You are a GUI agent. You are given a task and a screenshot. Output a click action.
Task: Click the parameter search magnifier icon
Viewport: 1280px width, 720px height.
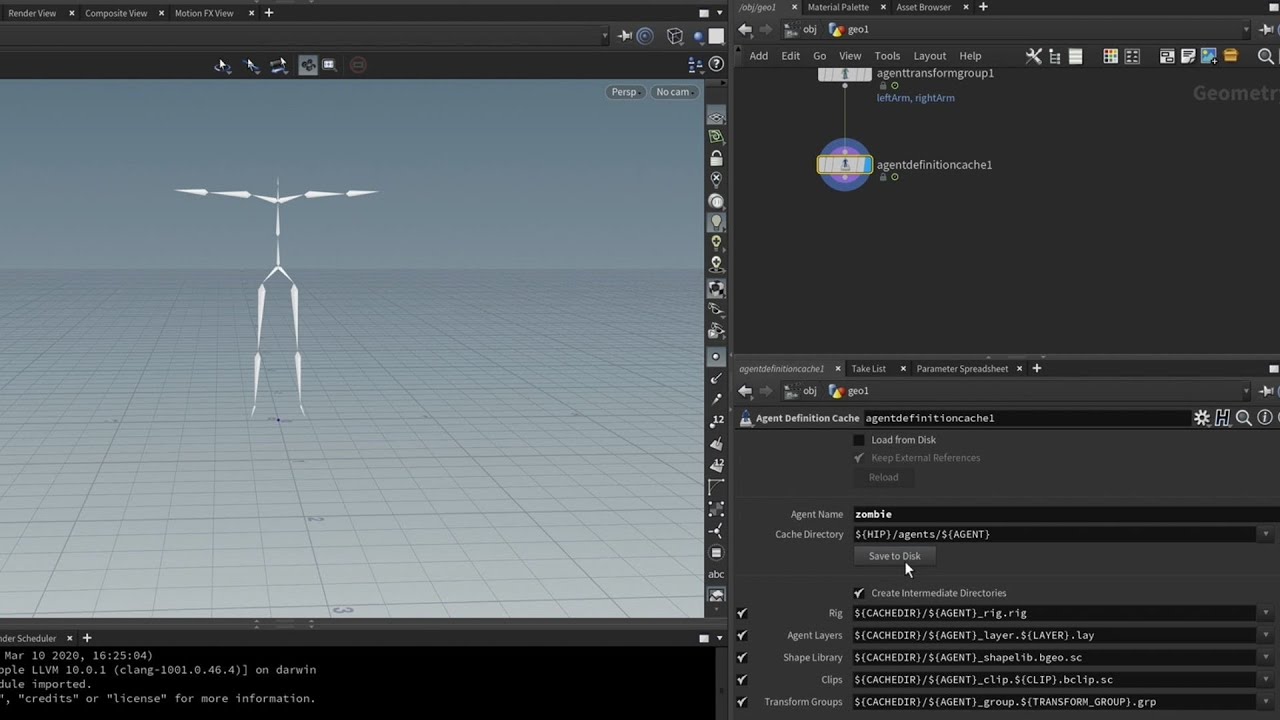click(x=1244, y=418)
